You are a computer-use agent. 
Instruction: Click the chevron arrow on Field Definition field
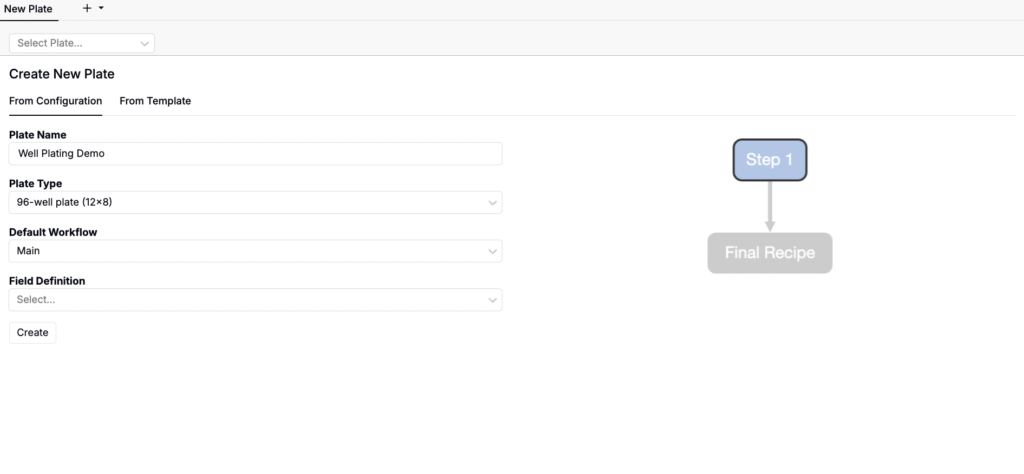[x=492, y=300]
